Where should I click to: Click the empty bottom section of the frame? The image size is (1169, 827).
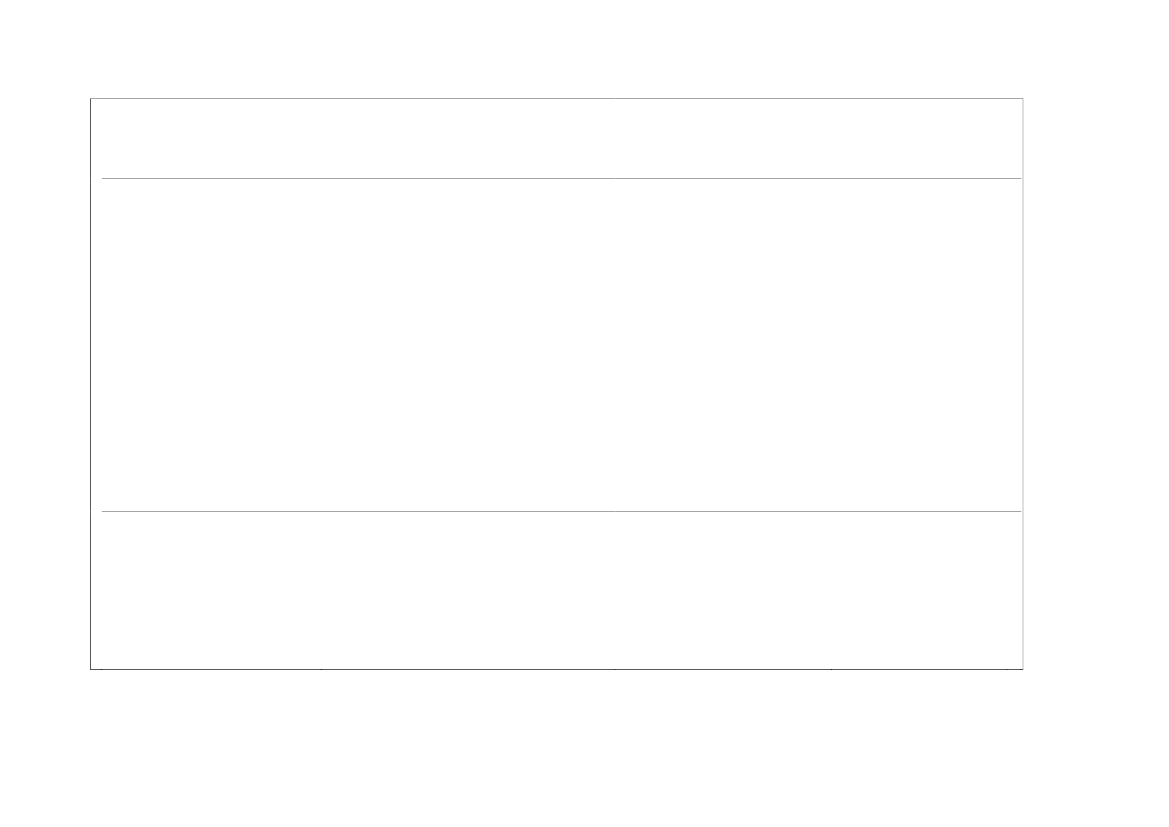click(556, 590)
